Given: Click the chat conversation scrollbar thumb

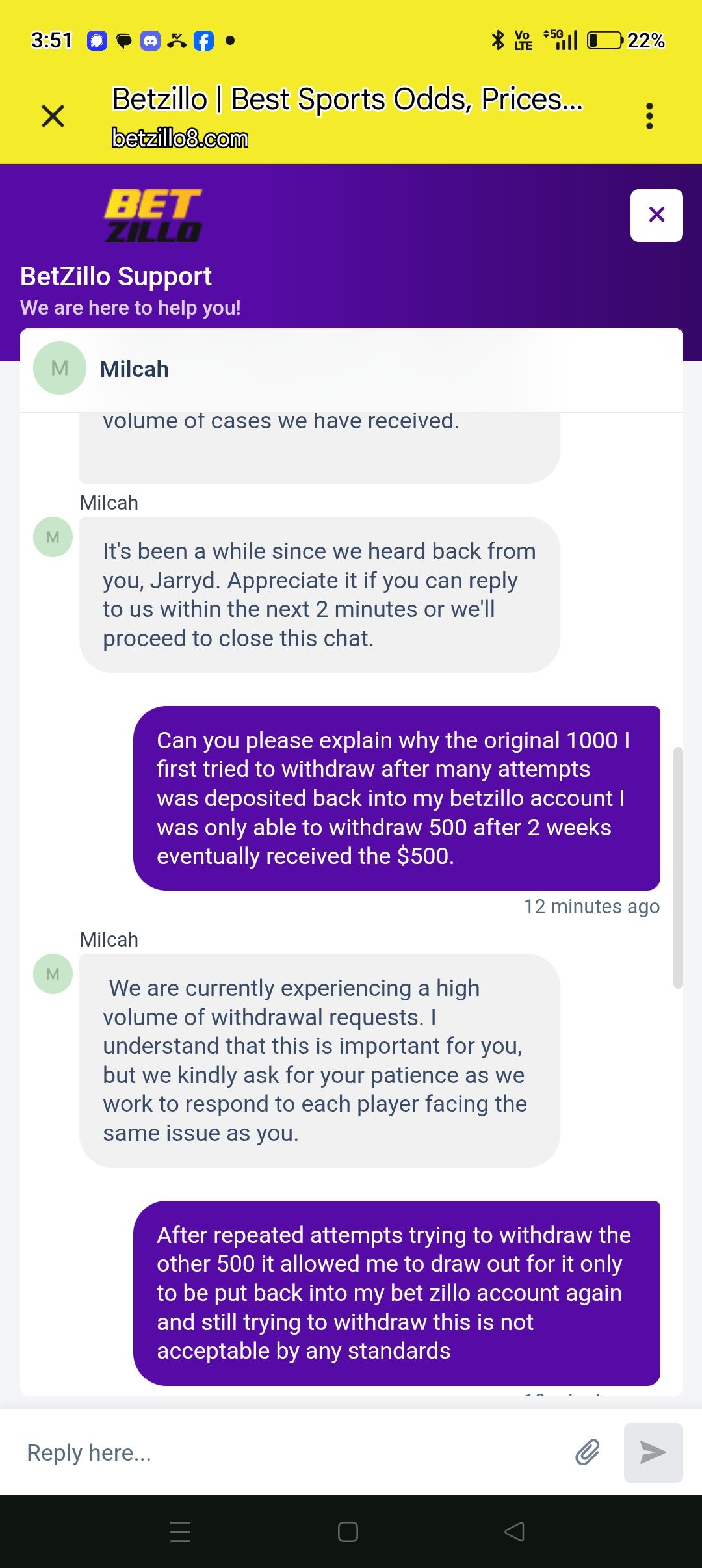Looking at the screenshot, I should coord(678,868).
